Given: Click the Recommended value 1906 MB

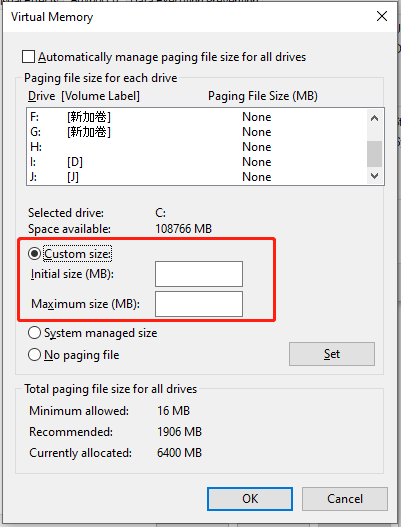Looking at the screenshot, I should tap(179, 432).
